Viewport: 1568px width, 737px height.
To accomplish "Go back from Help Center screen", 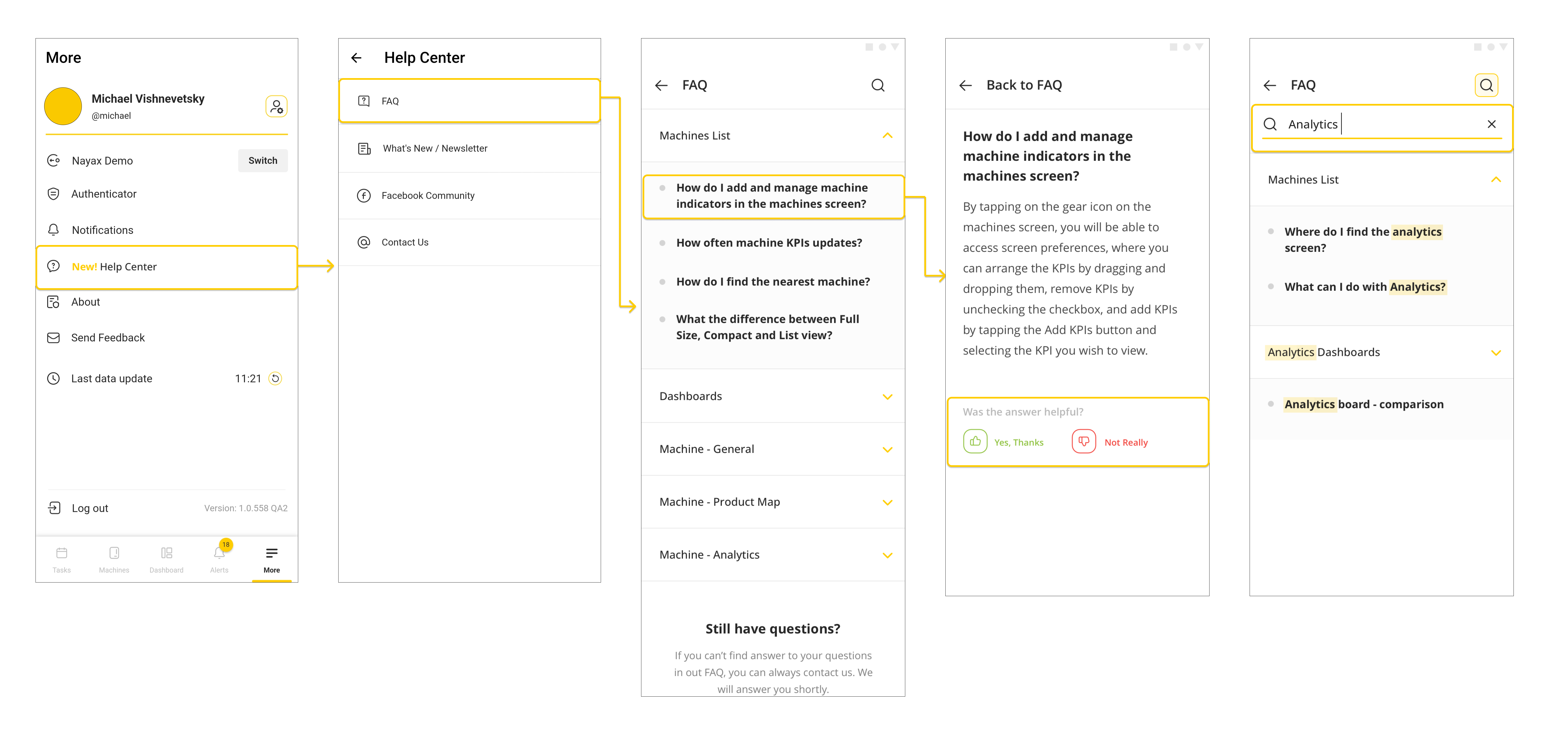I will pyautogui.click(x=357, y=58).
